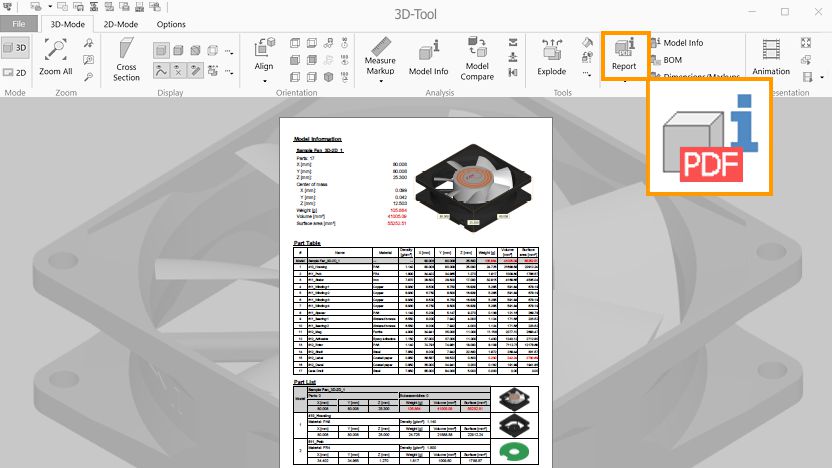This screenshot has height=468, width=832.
Task: Open the Cross Section tool
Action: (x=126, y=59)
